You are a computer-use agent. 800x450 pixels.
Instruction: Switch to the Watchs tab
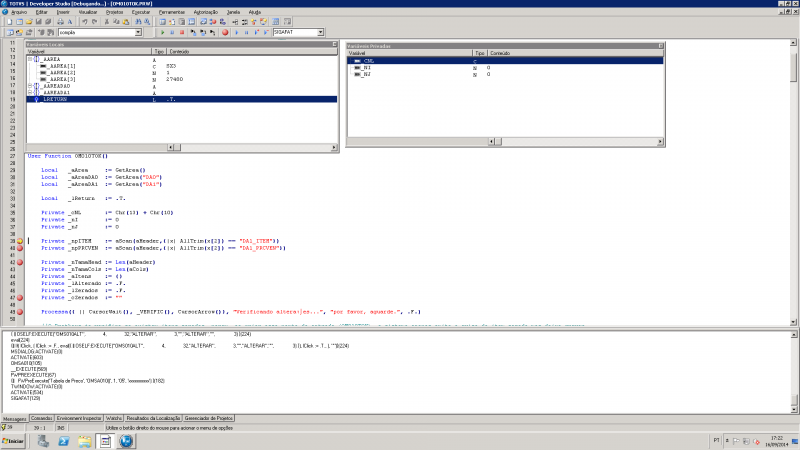[114, 418]
